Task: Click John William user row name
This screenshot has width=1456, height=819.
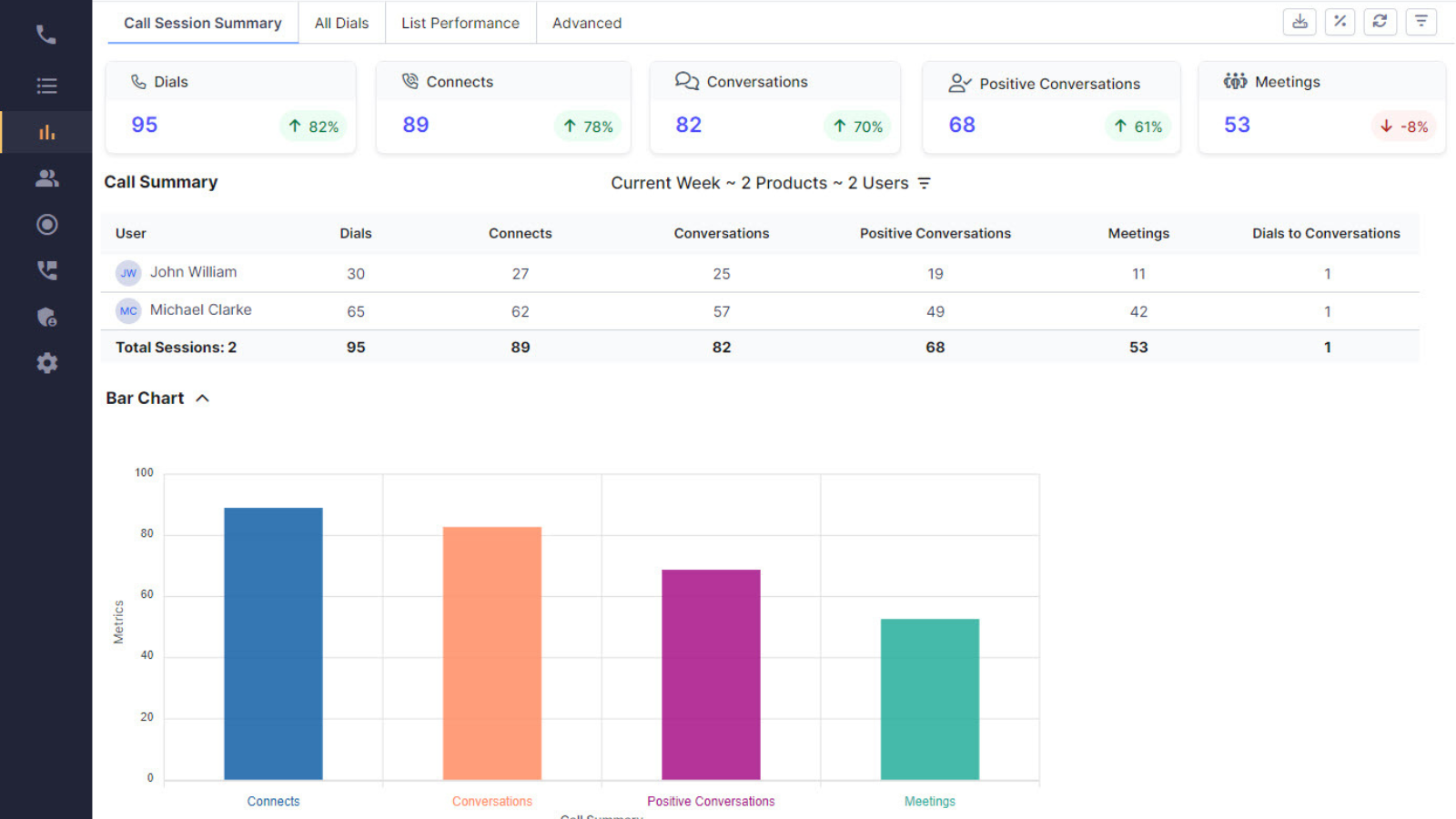Action: click(x=193, y=272)
